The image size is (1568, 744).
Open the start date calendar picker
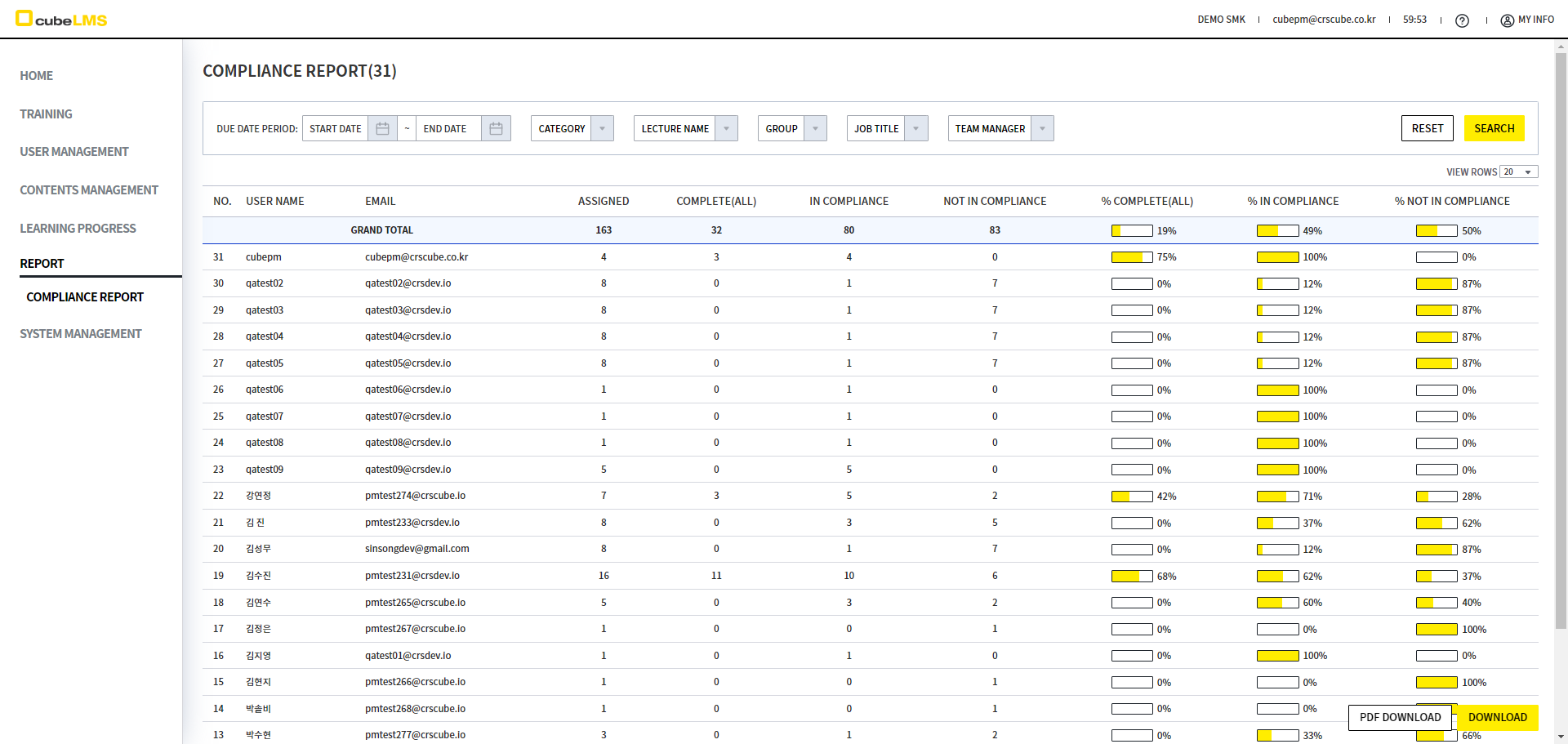coord(382,129)
